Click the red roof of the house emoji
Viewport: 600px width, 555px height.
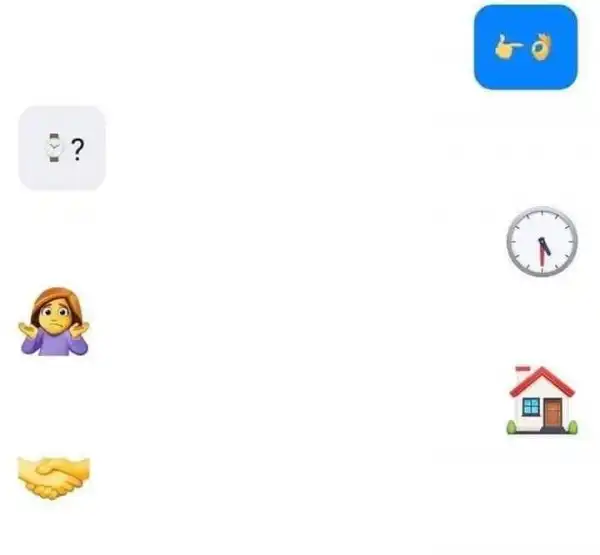[x=543, y=380]
